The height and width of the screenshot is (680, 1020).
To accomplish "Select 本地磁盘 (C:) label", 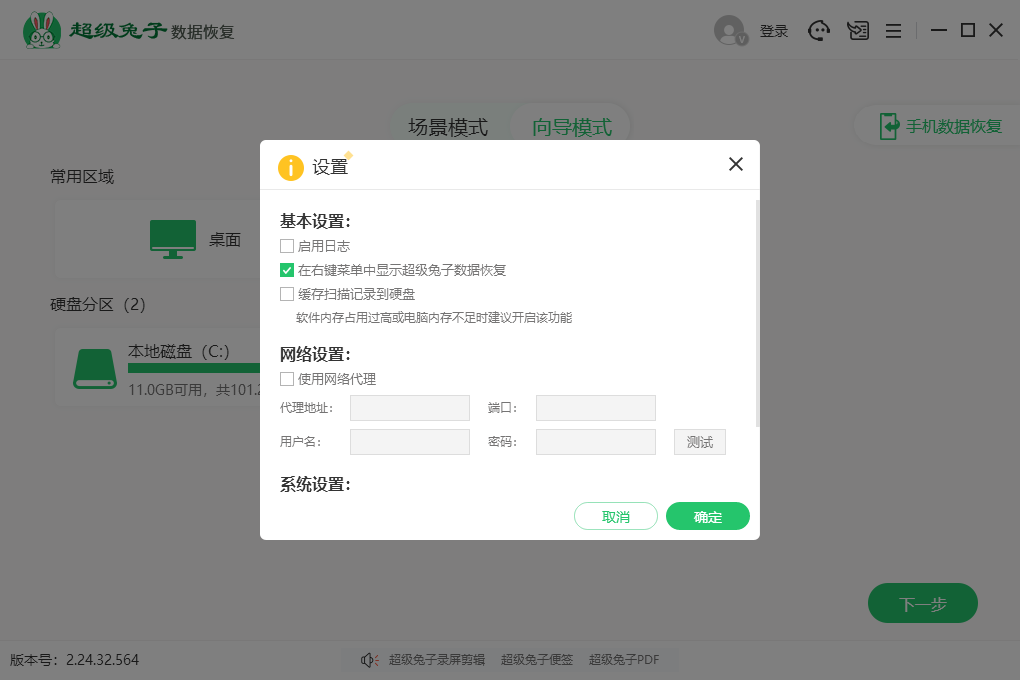I will 179,351.
